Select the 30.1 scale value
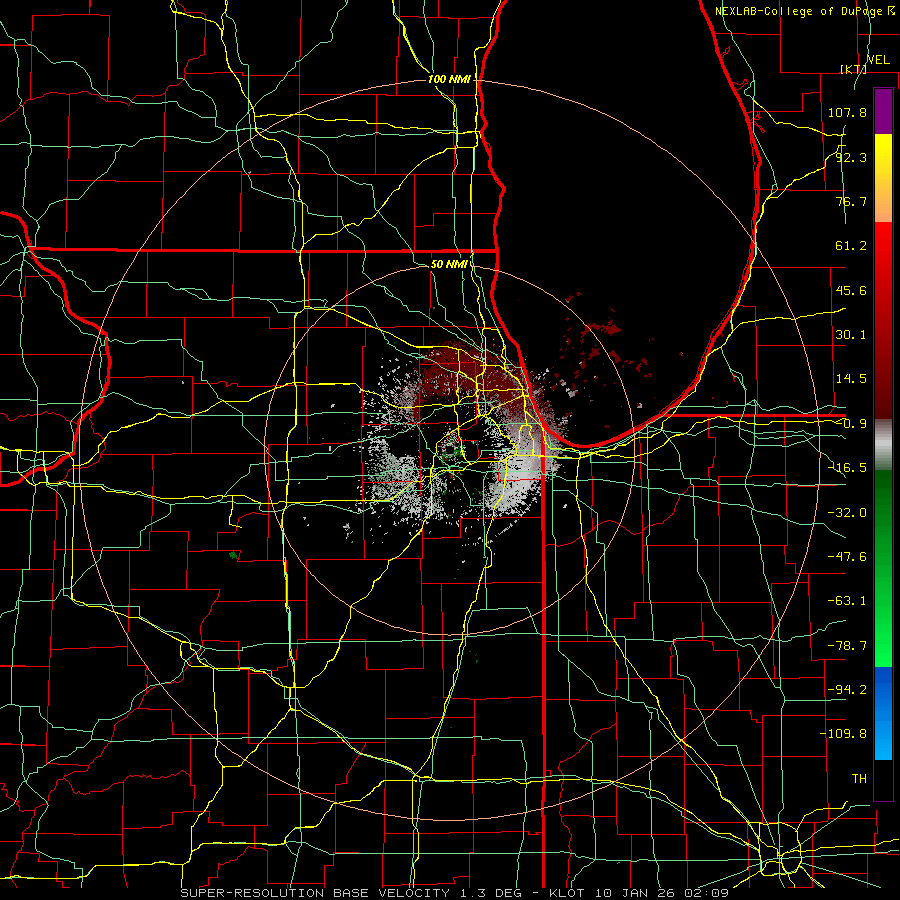The height and width of the screenshot is (900, 900). (851, 335)
